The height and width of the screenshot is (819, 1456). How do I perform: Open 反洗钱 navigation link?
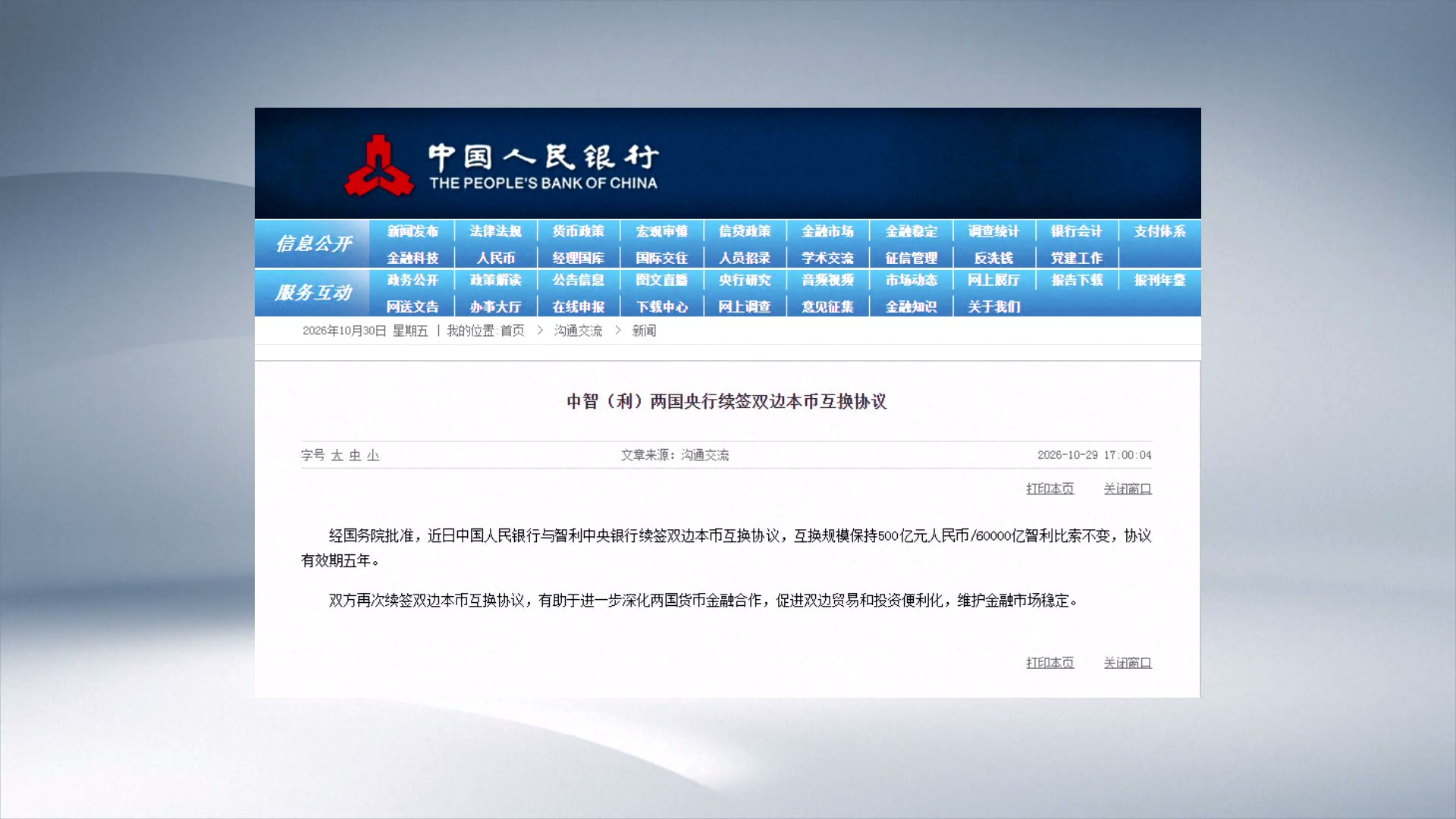(x=994, y=258)
